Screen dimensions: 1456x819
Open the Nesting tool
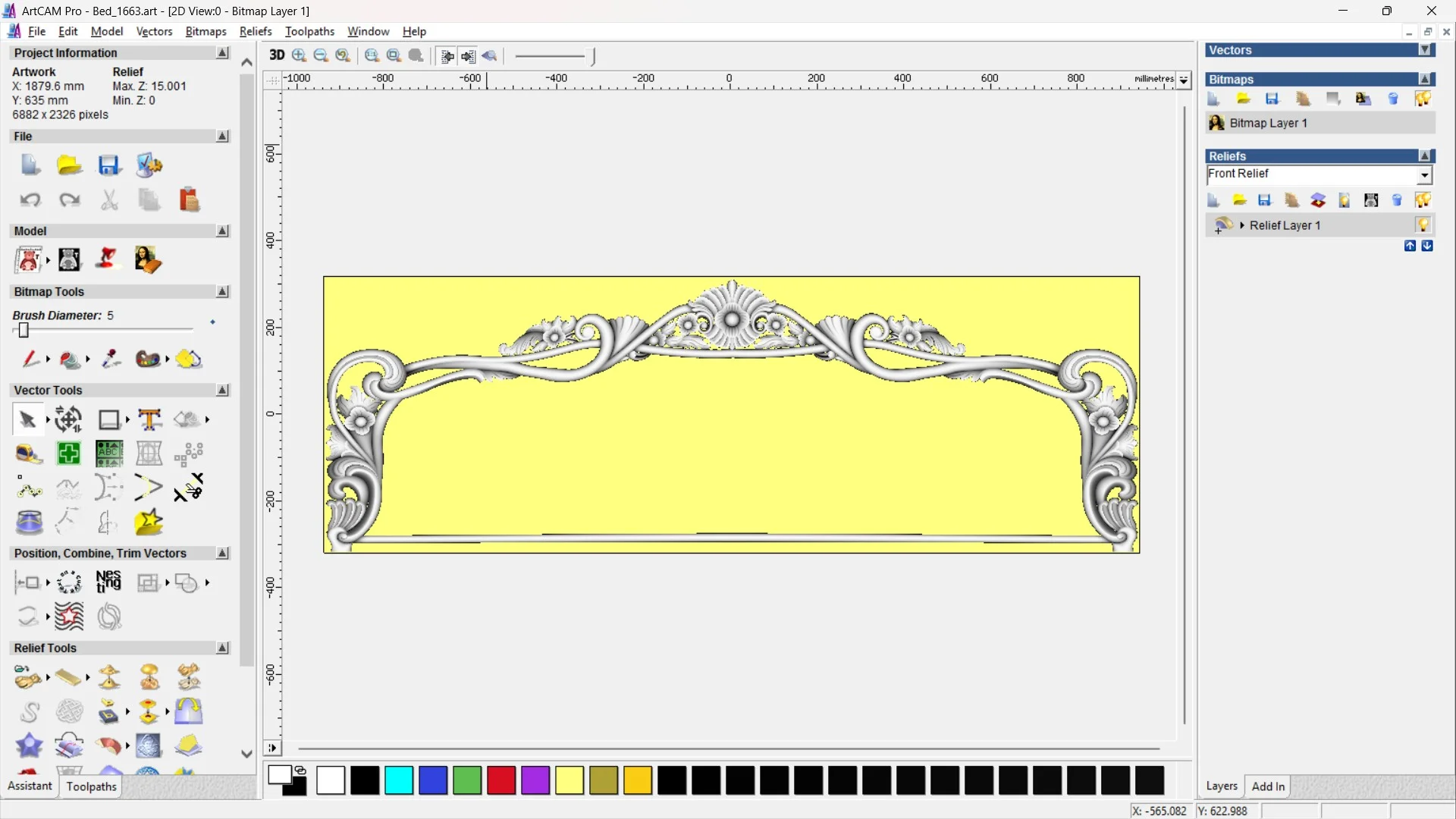(108, 582)
